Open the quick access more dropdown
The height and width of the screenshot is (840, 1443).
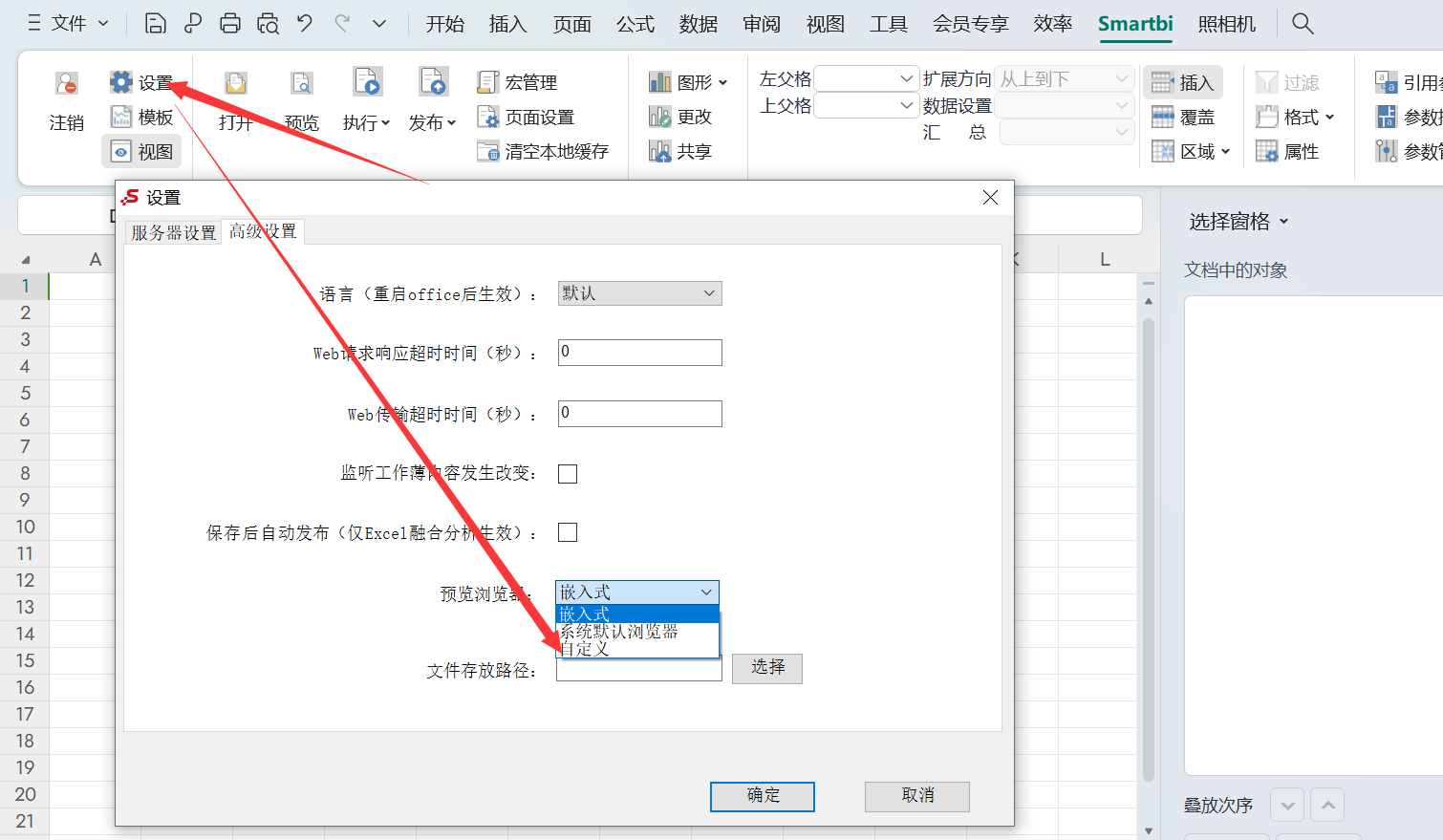point(379,23)
